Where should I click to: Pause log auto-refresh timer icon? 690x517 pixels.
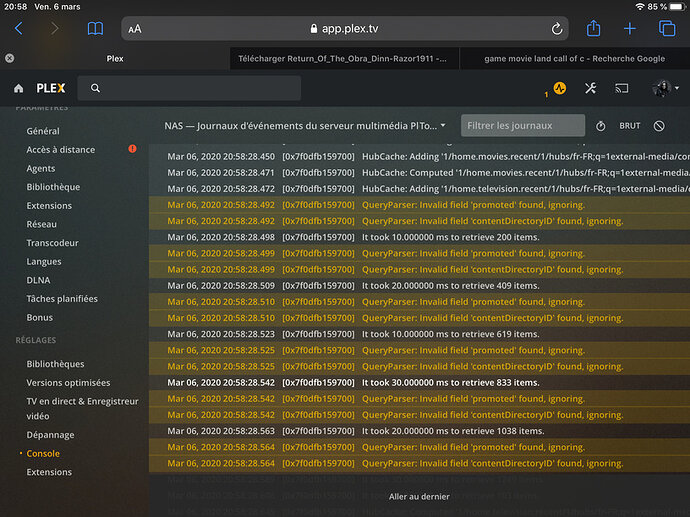pos(600,126)
